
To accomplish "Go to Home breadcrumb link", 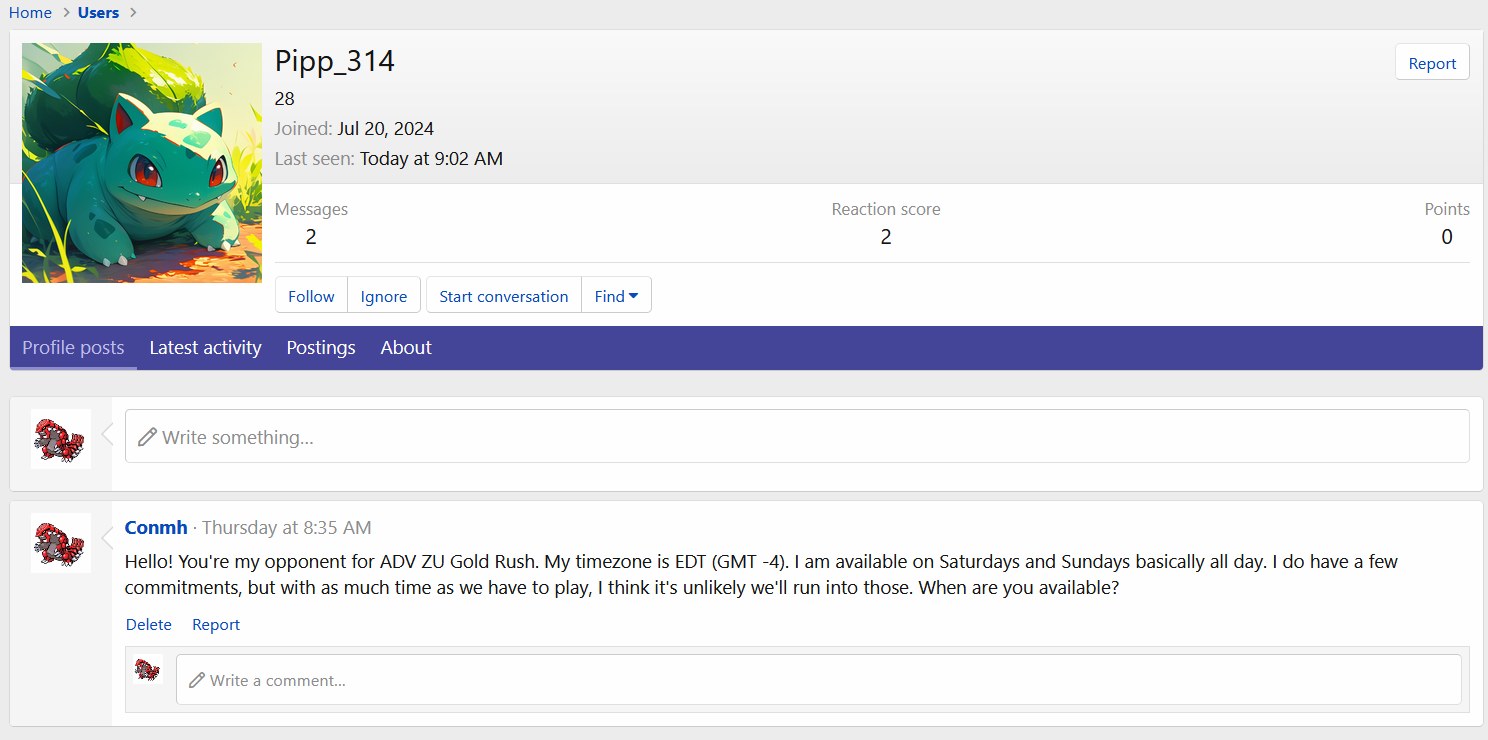I will (30, 13).
